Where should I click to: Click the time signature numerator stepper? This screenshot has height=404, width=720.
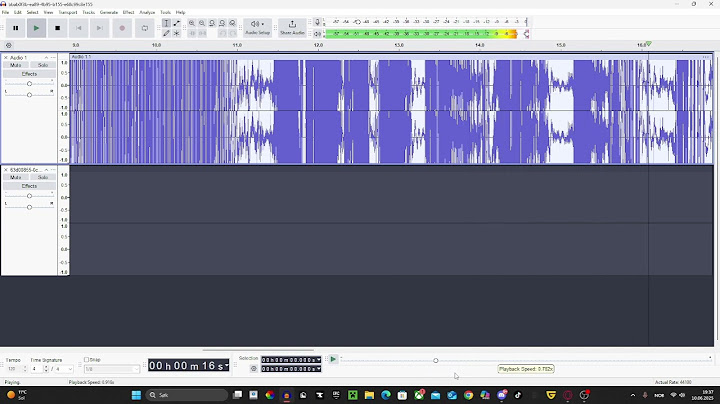pos(45,369)
